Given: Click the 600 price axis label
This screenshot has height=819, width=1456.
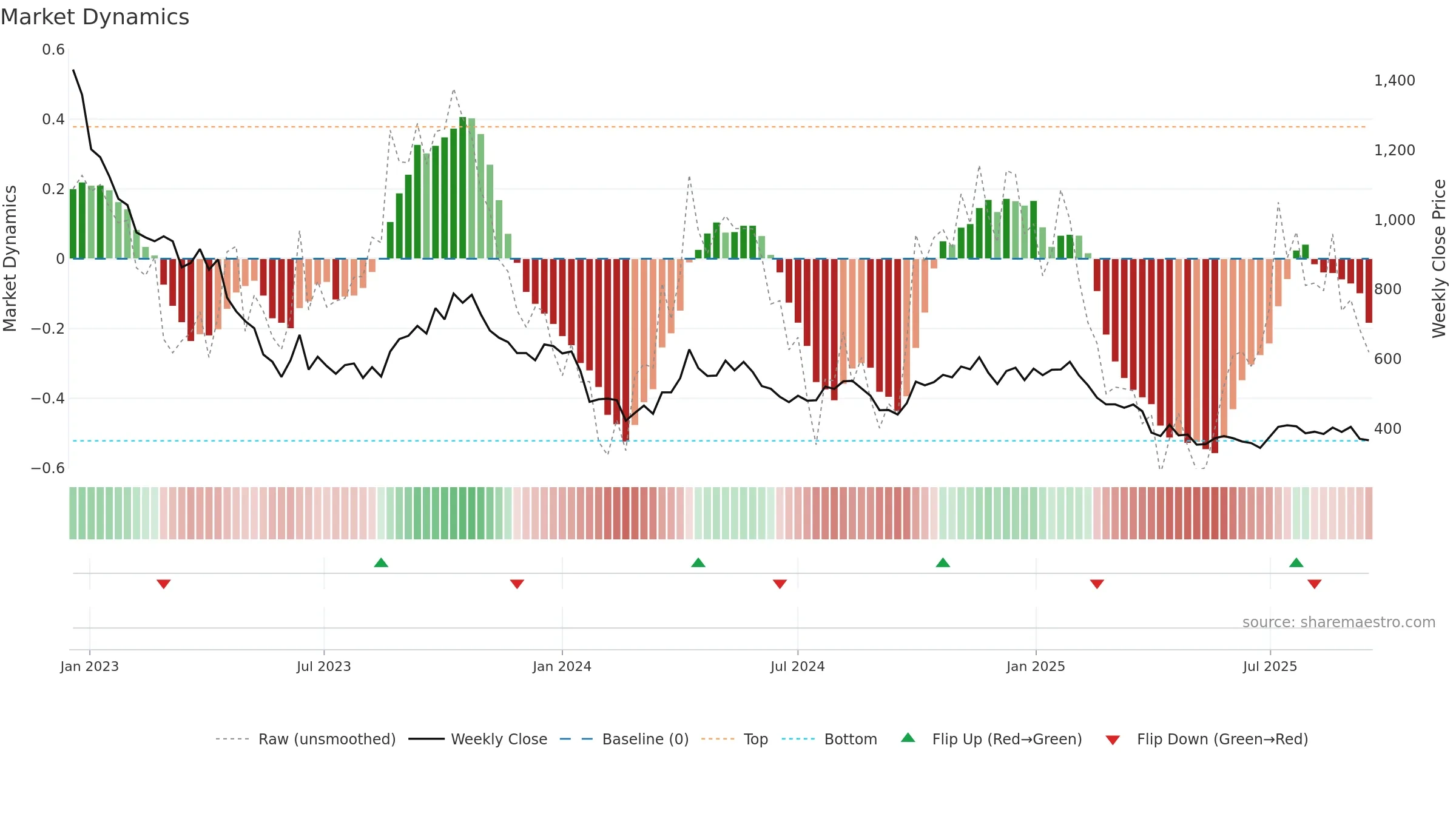Looking at the screenshot, I should pyautogui.click(x=1388, y=359).
